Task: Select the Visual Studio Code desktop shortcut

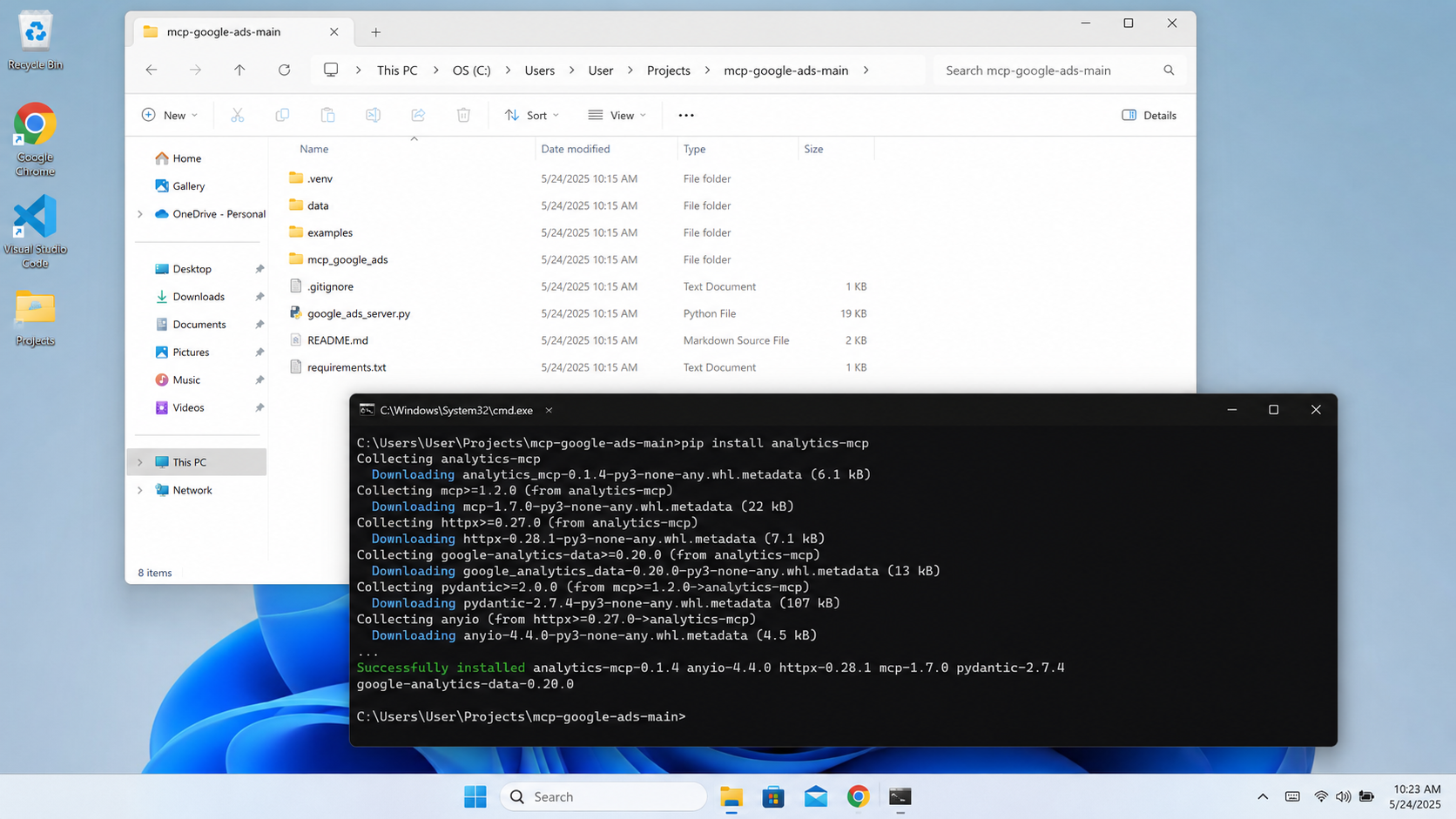Action: [x=35, y=232]
